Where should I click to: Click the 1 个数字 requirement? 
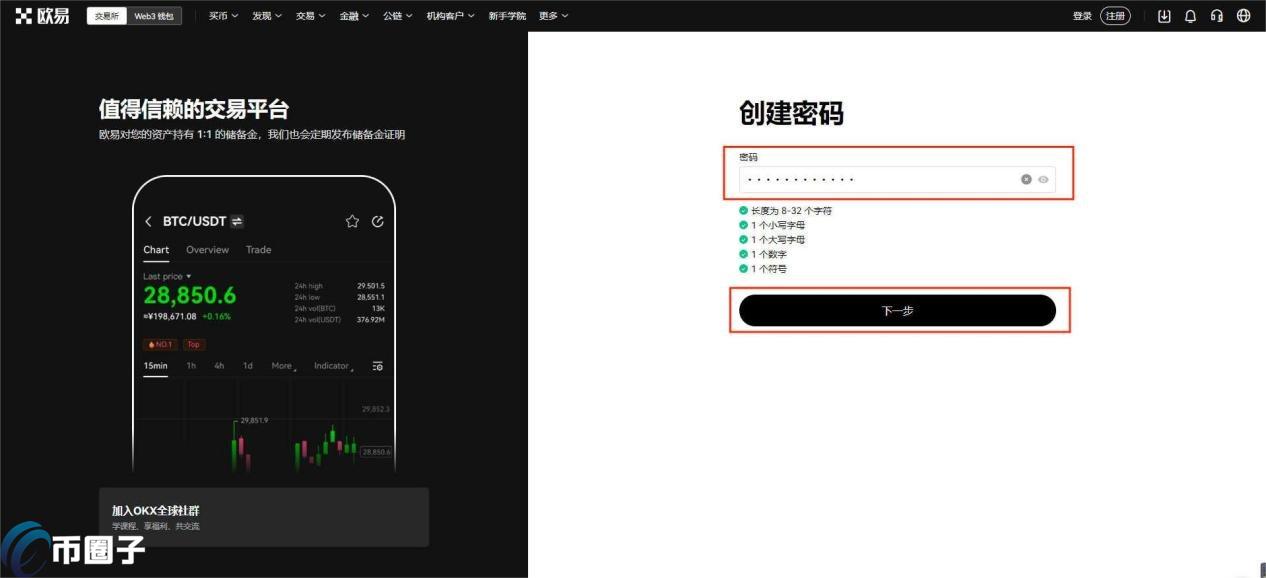(769, 254)
